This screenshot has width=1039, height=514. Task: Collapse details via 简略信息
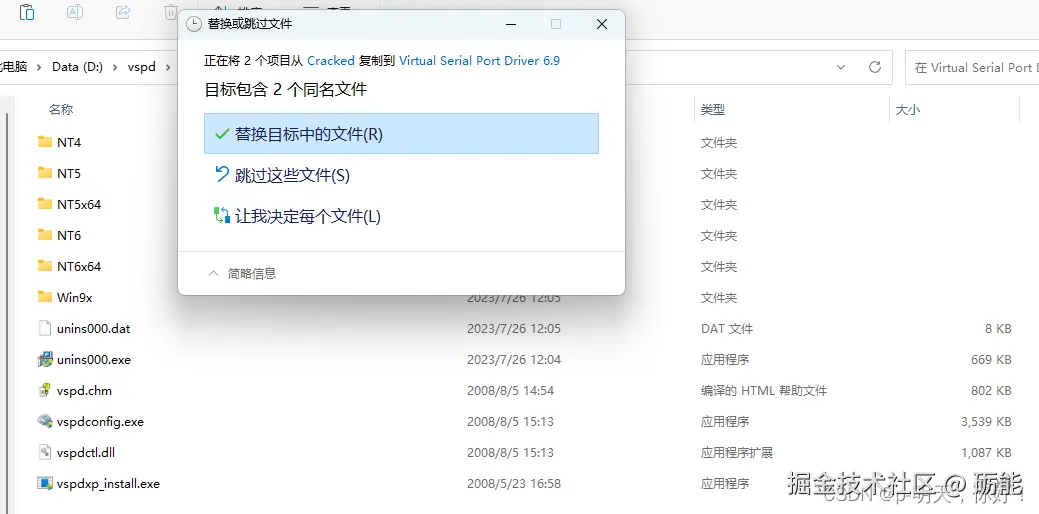(242, 273)
